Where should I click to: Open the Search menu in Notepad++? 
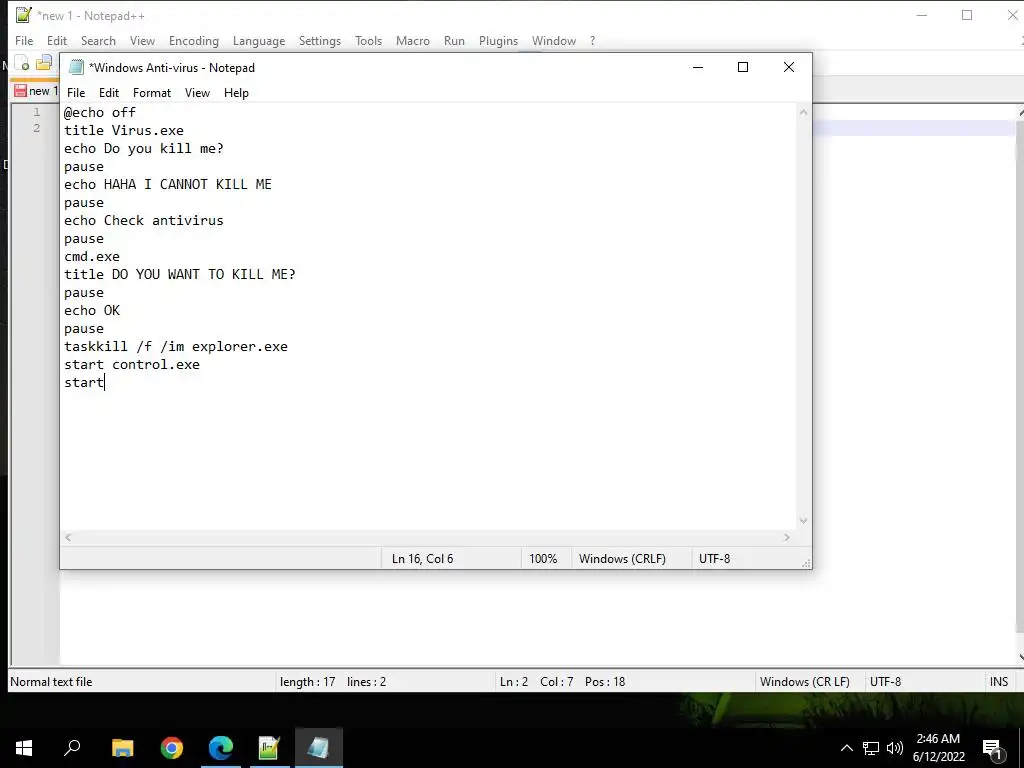pyautogui.click(x=98, y=40)
